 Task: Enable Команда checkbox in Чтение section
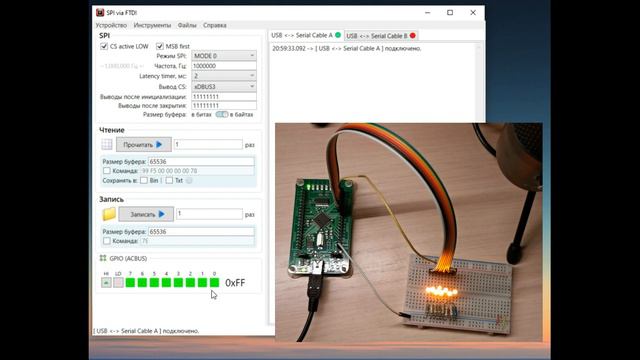pos(107,171)
